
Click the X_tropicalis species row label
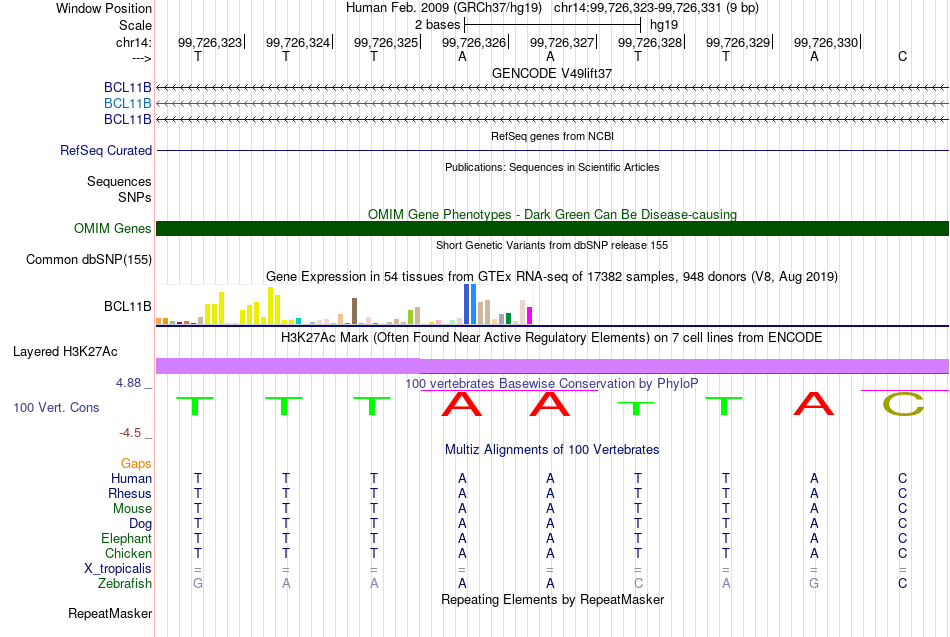click(118, 569)
